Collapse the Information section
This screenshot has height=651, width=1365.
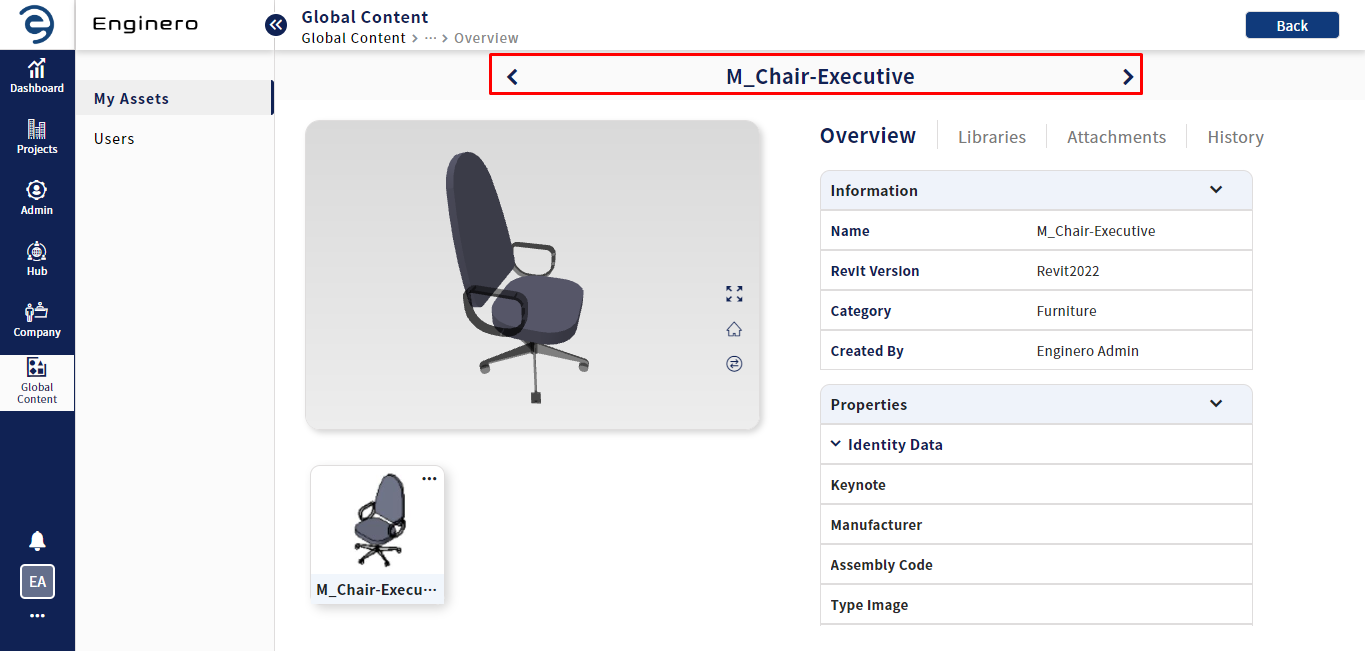[1216, 190]
